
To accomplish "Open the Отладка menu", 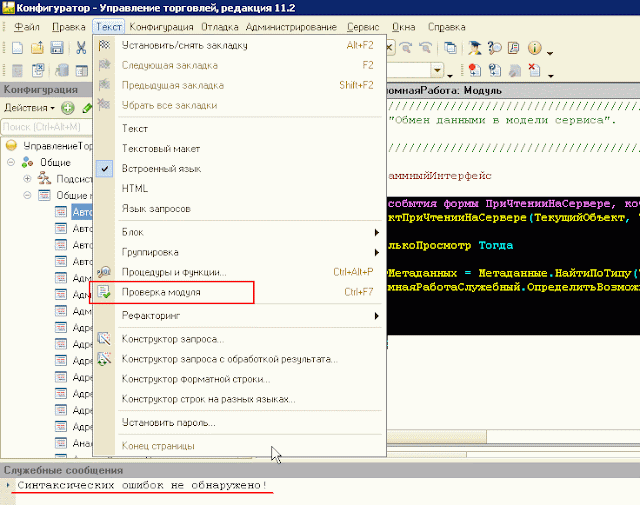I will pos(220,27).
